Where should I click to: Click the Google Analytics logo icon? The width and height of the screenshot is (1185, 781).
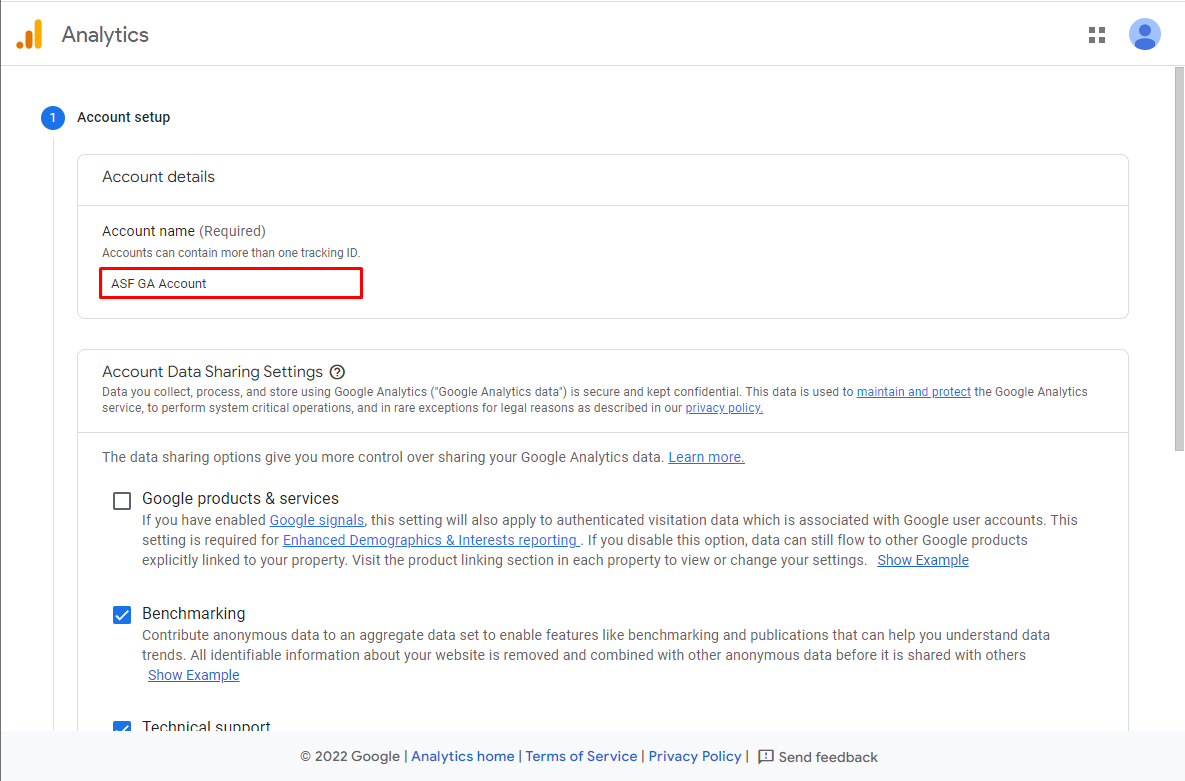tap(29, 35)
